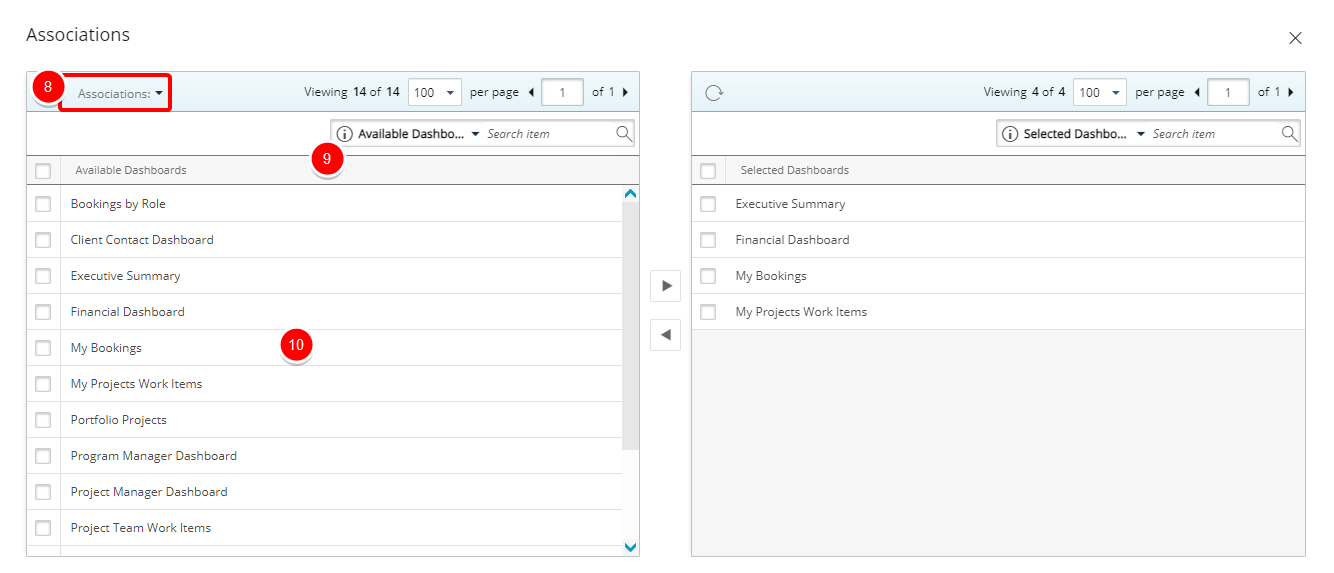Image resolution: width=1334 pixels, height=573 pixels.
Task: Click the scrollbar down arrow in available list
Action: (630, 547)
